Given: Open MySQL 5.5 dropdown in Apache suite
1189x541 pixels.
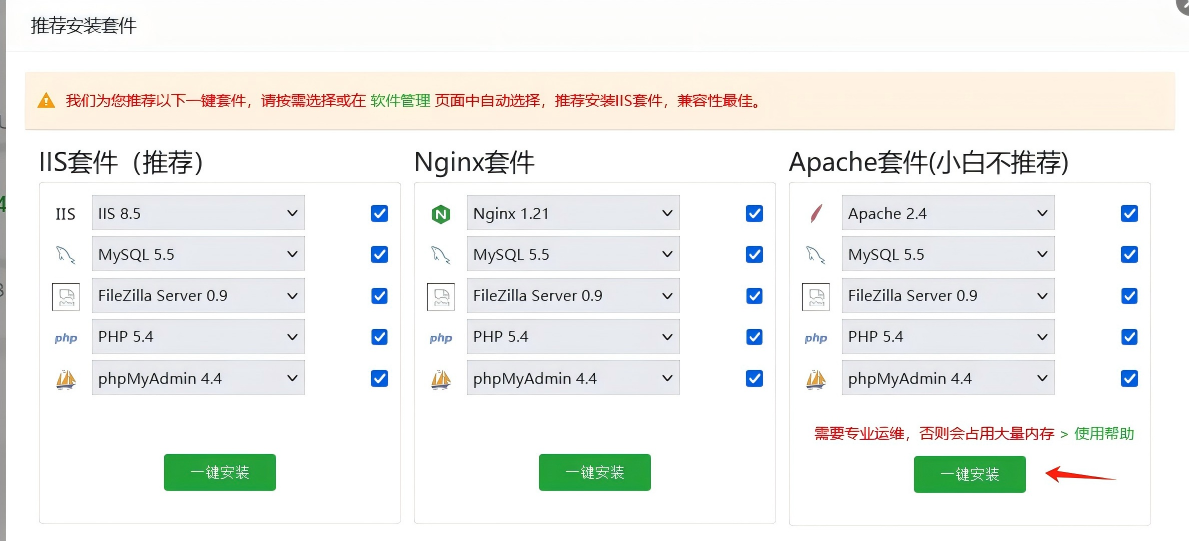Looking at the screenshot, I should (x=948, y=254).
